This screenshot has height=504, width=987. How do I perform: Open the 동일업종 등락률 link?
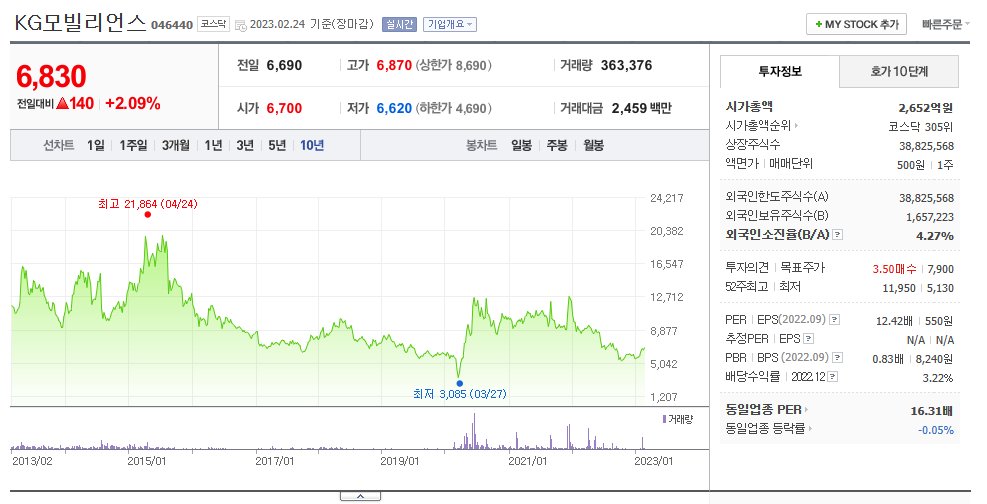(x=765, y=428)
